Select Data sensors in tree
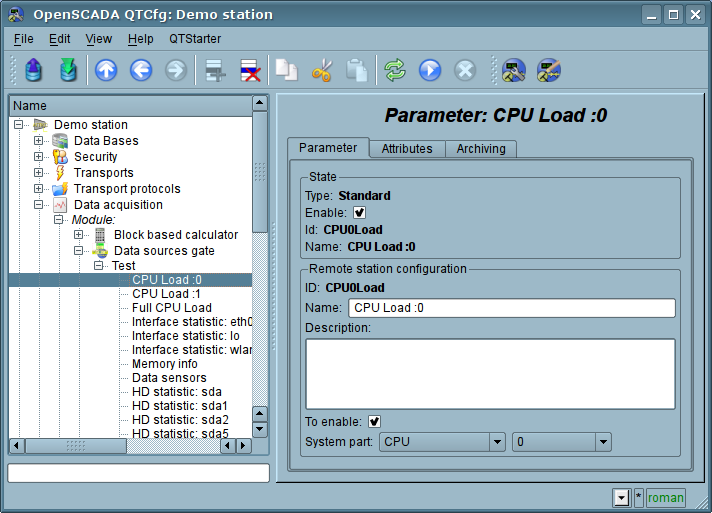 click(169, 378)
